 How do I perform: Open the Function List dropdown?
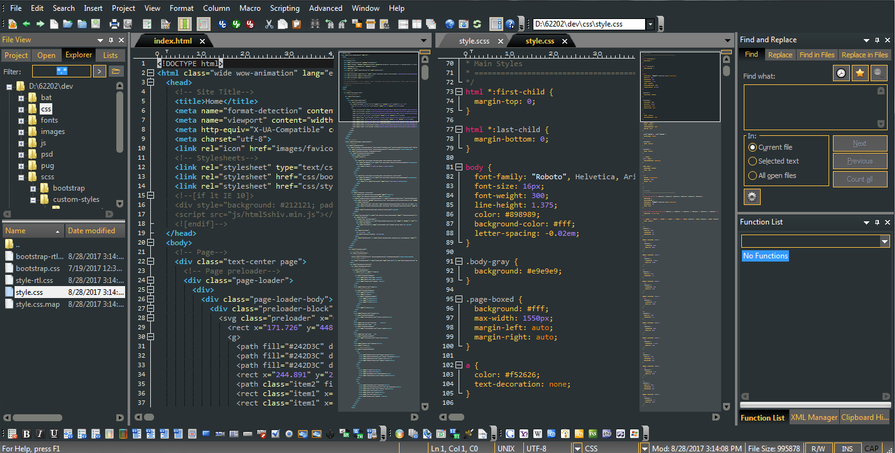884,241
